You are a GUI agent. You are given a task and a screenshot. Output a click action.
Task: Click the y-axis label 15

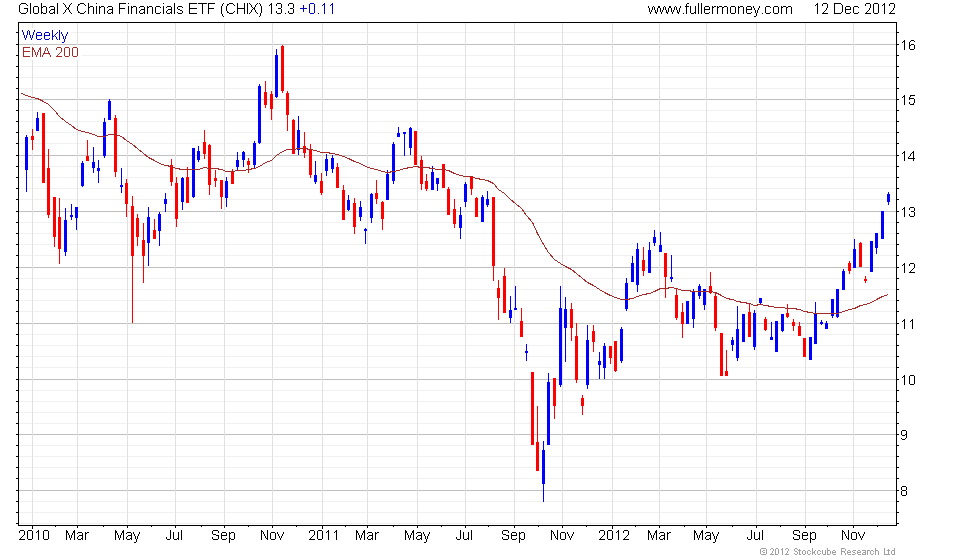click(x=908, y=100)
